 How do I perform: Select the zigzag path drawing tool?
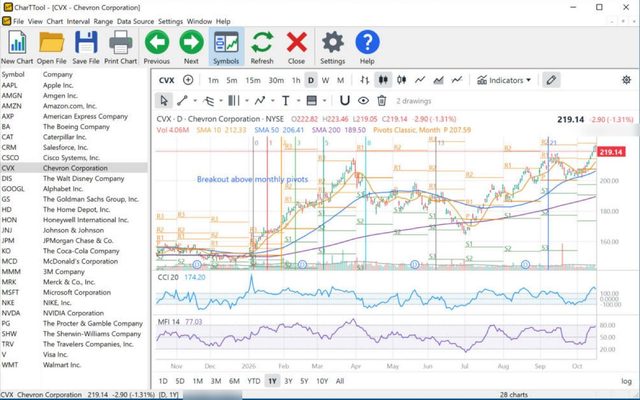click(260, 100)
